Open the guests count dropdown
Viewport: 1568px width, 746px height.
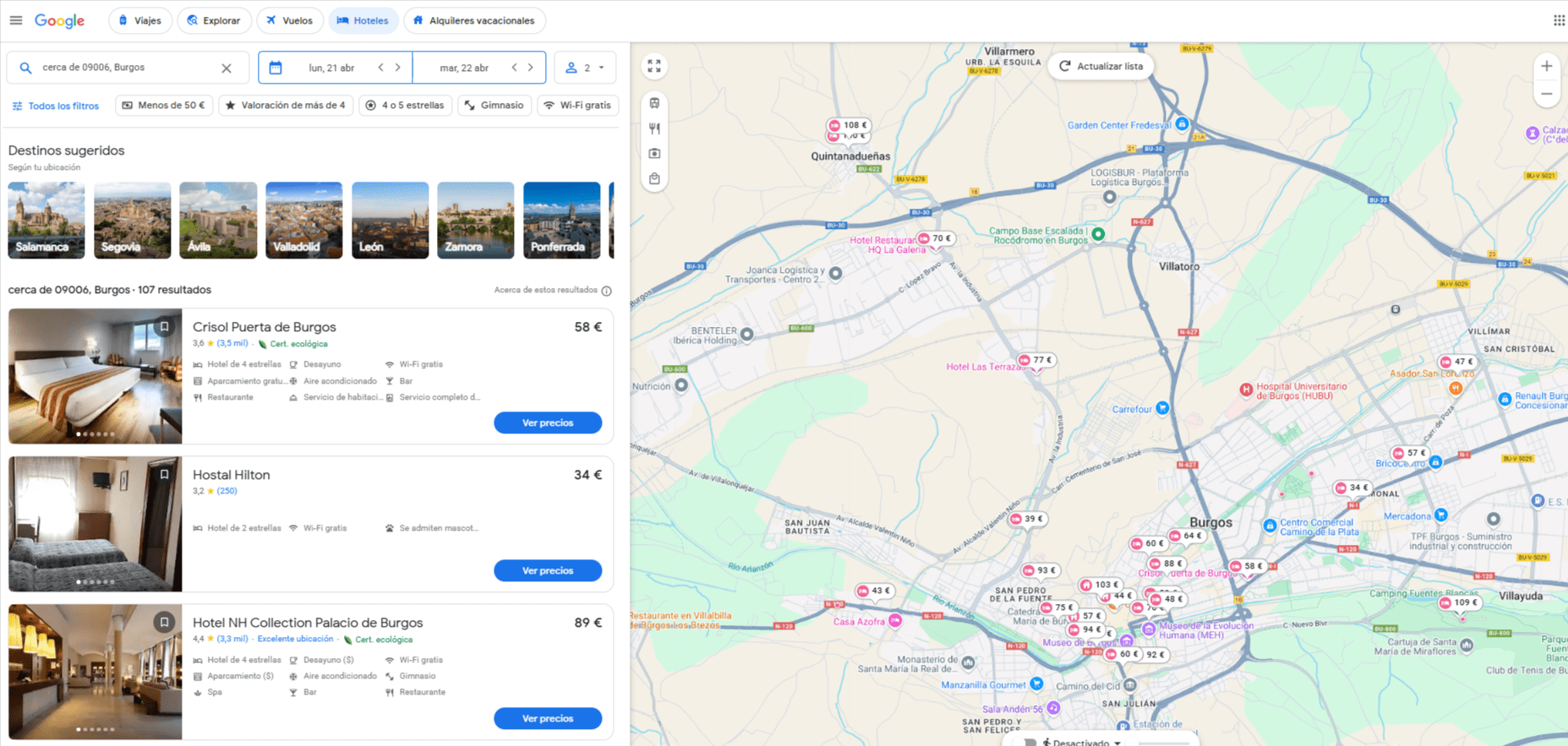[x=585, y=68]
